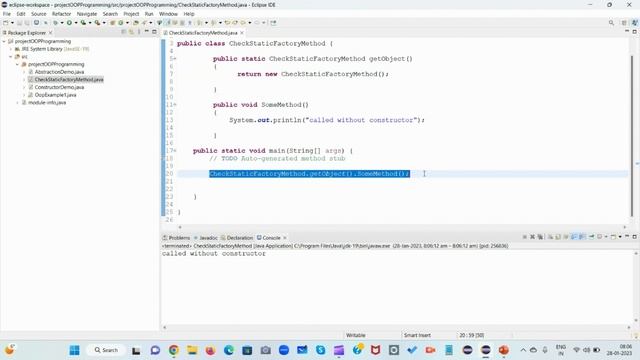Click the Smart Insert status bar field
This screenshot has height=360, width=640.
click(417, 335)
